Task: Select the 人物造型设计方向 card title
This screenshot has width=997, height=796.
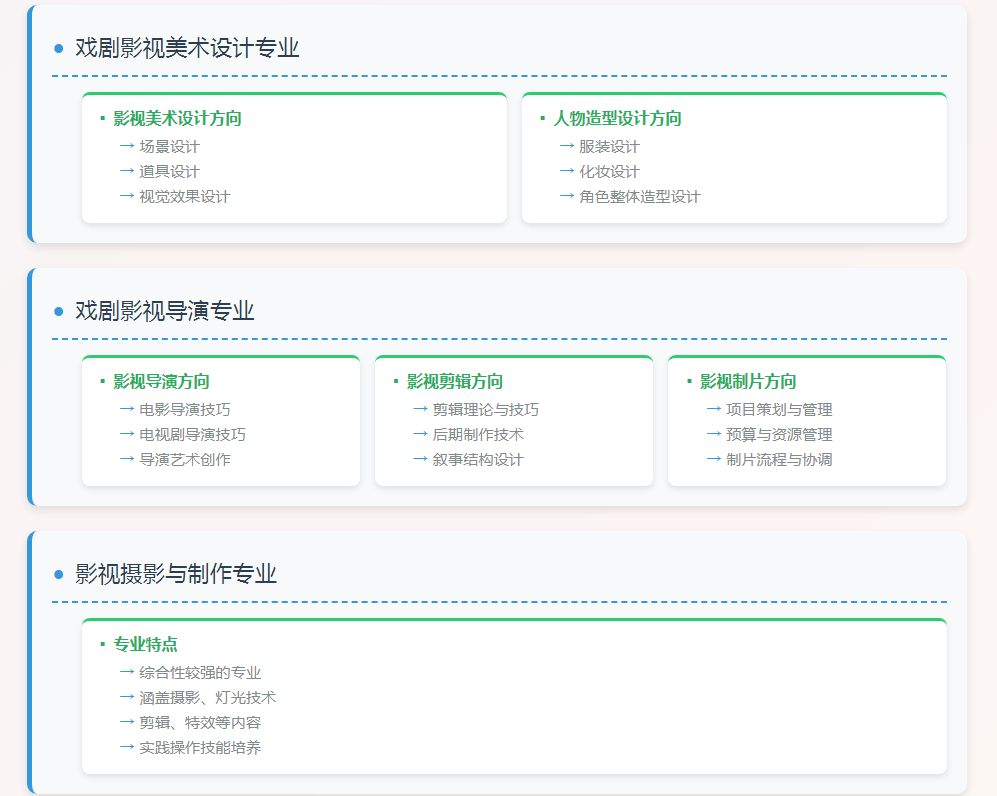Action: click(x=617, y=118)
